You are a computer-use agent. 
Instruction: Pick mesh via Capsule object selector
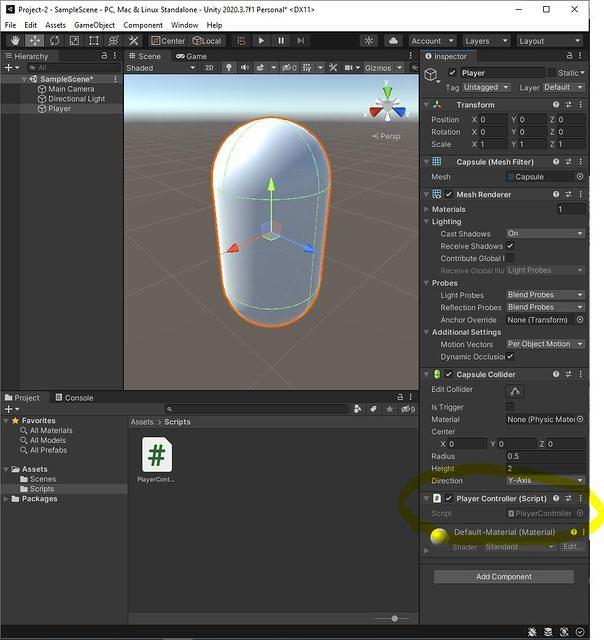click(580, 177)
